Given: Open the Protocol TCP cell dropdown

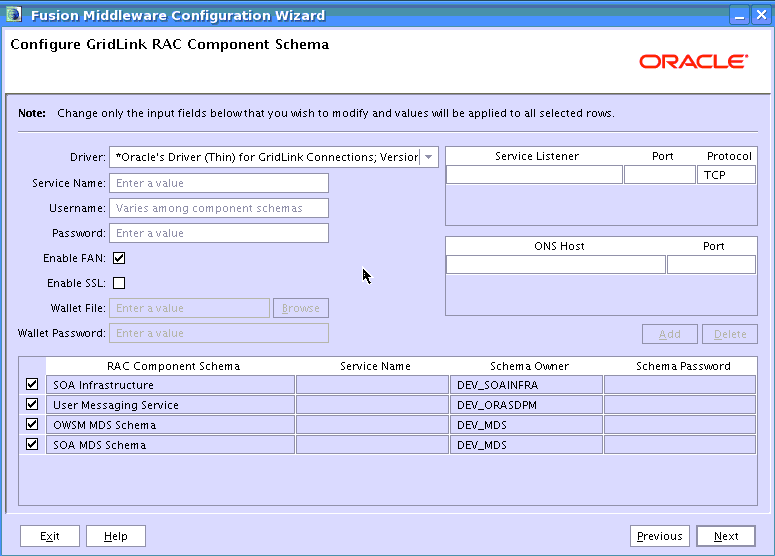Looking at the screenshot, I should tap(726, 175).
